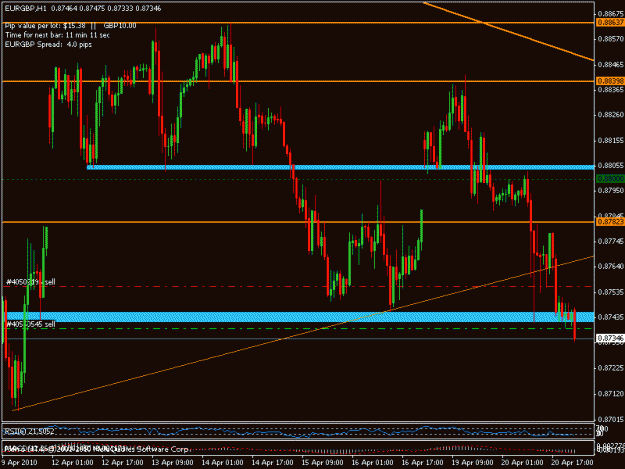The image size is (625, 469).
Task: Select the upper sell order label above red line
Action: (x=31, y=282)
